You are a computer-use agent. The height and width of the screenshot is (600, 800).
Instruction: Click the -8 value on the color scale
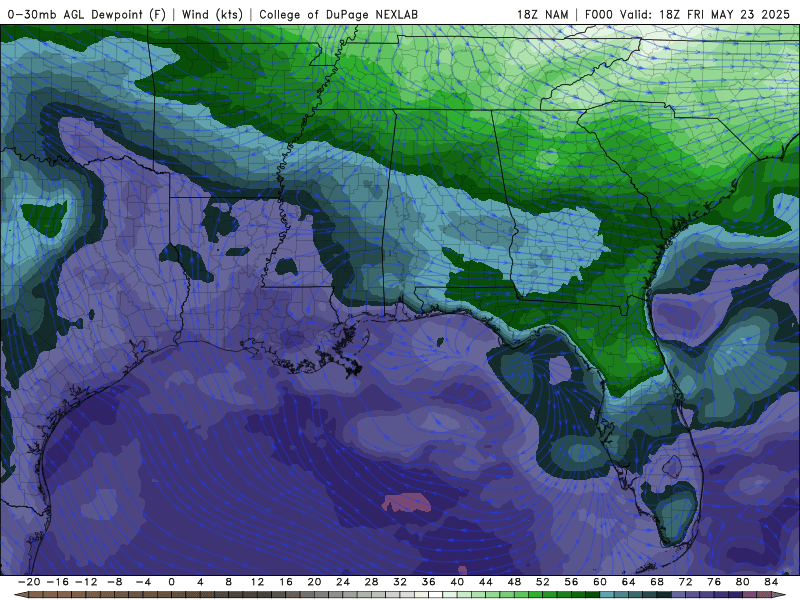click(x=115, y=582)
